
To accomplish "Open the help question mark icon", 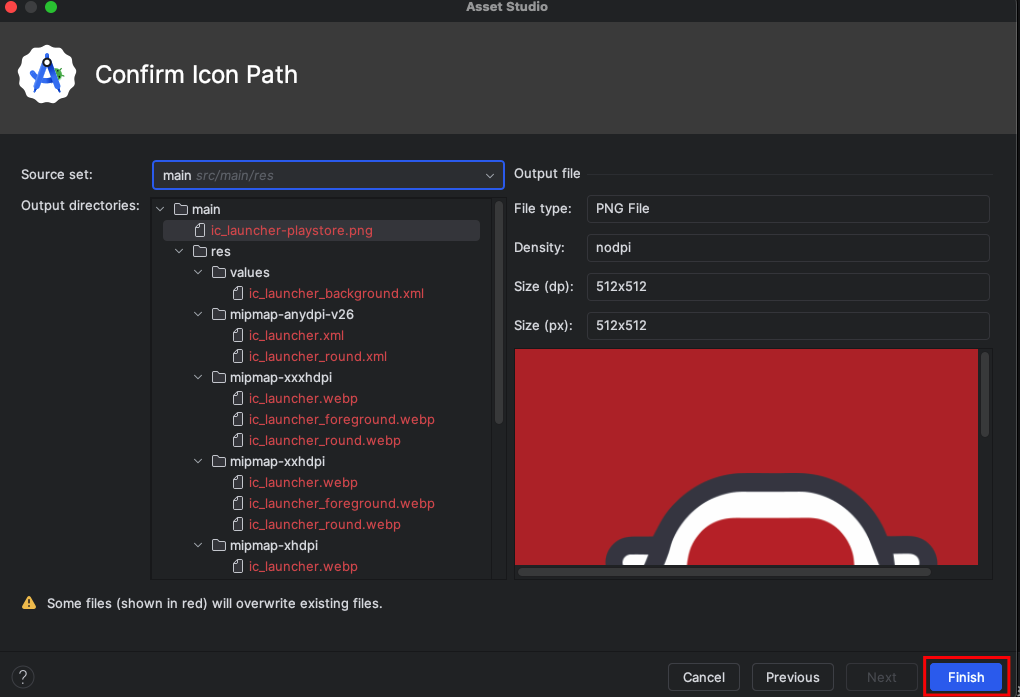I will [x=23, y=677].
